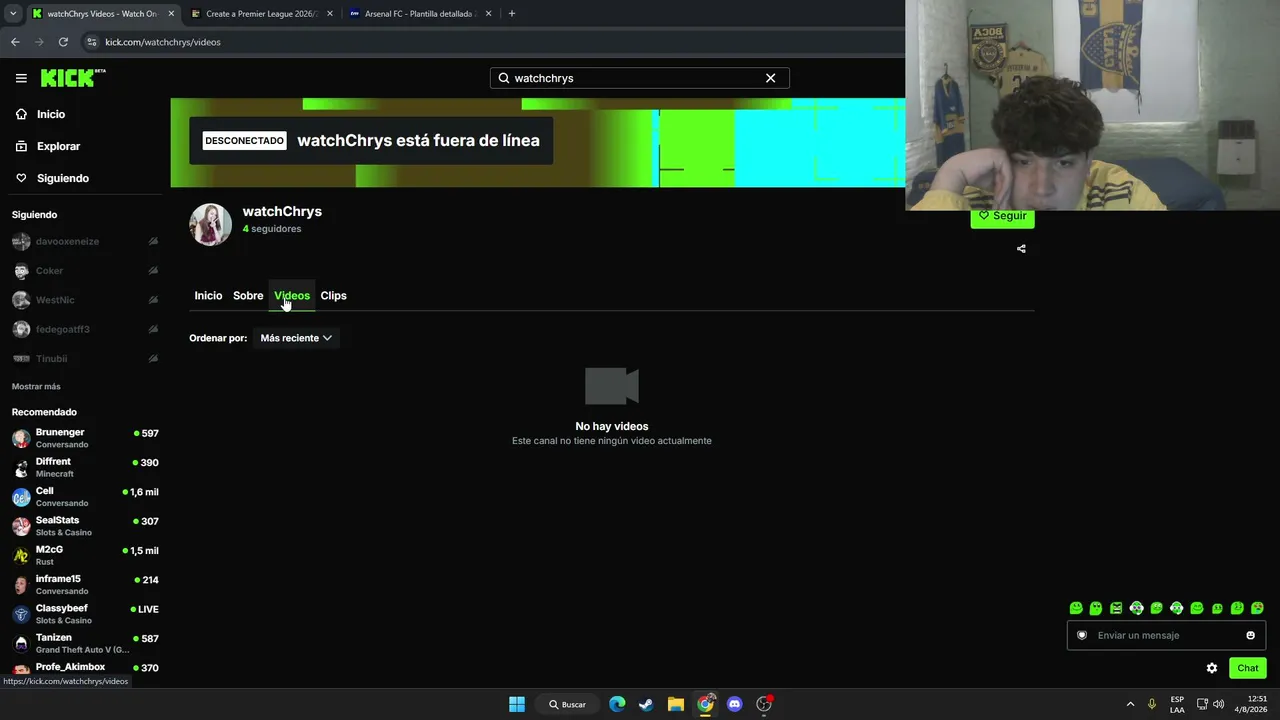Click the browser address bar
This screenshot has height=720, width=1280.
point(490,42)
